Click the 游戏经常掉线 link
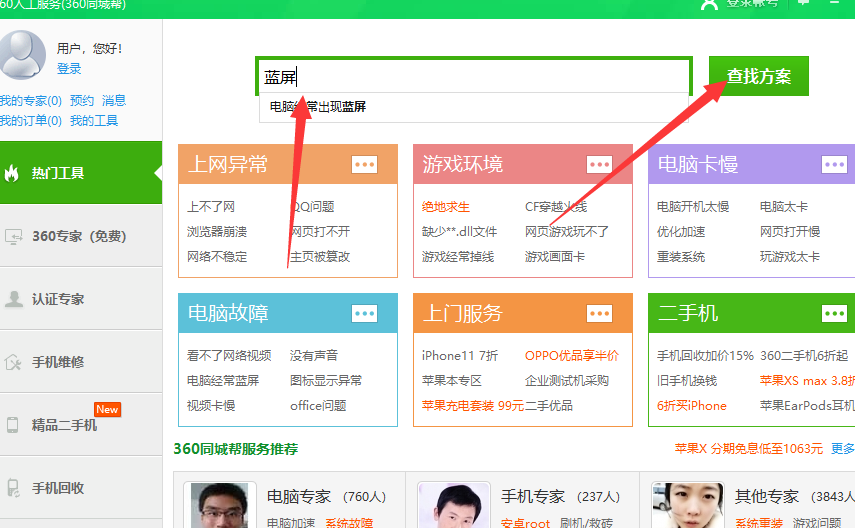855x528 pixels. [458, 256]
